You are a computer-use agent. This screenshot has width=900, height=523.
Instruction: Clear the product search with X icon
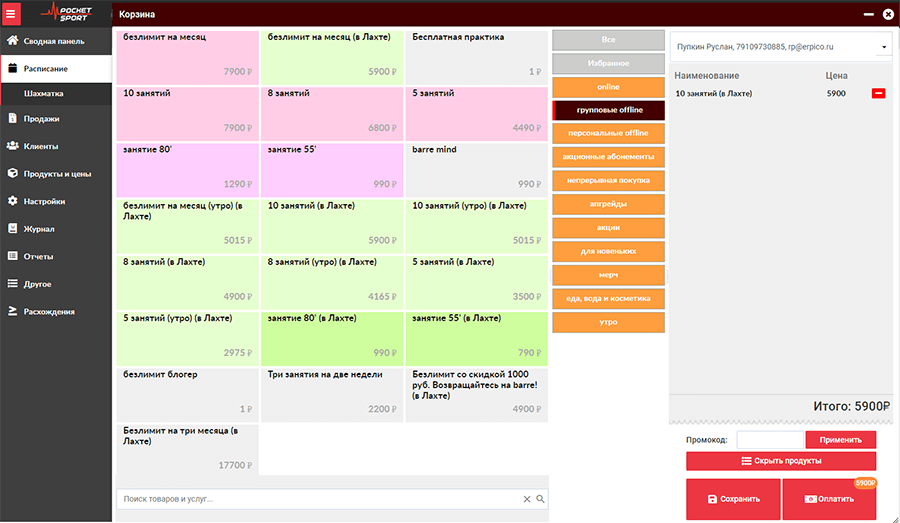point(527,499)
